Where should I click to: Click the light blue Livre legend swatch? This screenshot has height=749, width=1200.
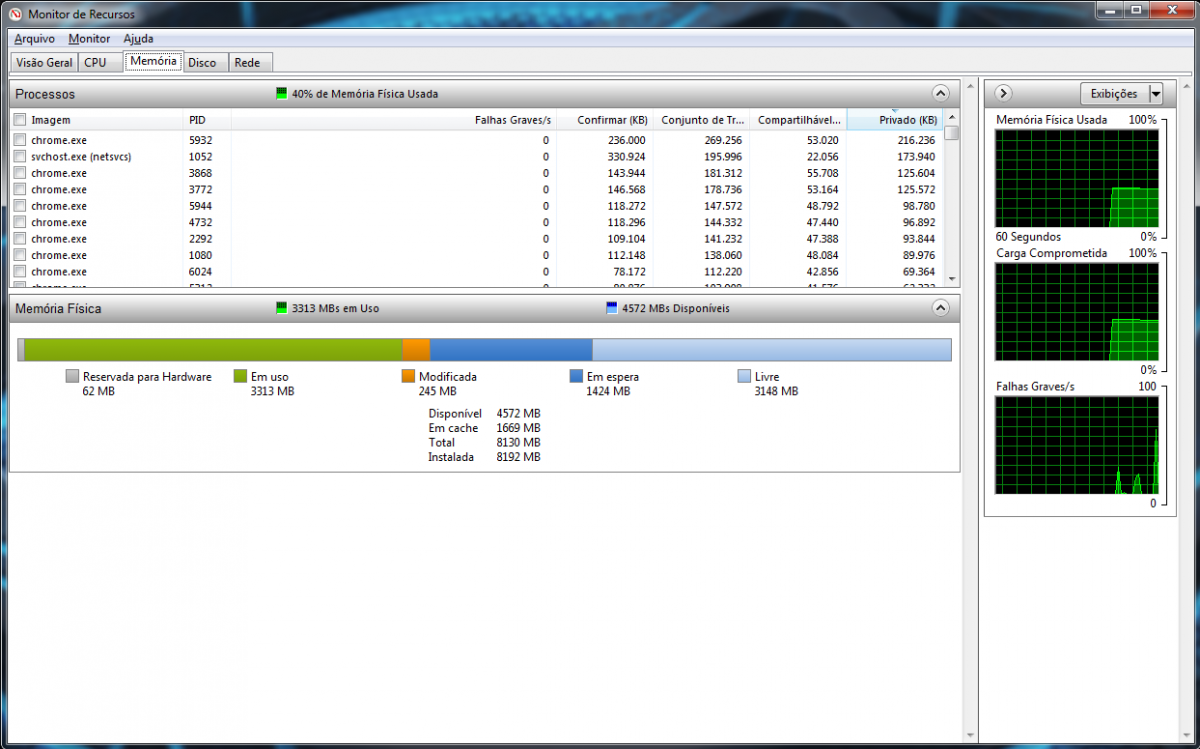point(744,376)
